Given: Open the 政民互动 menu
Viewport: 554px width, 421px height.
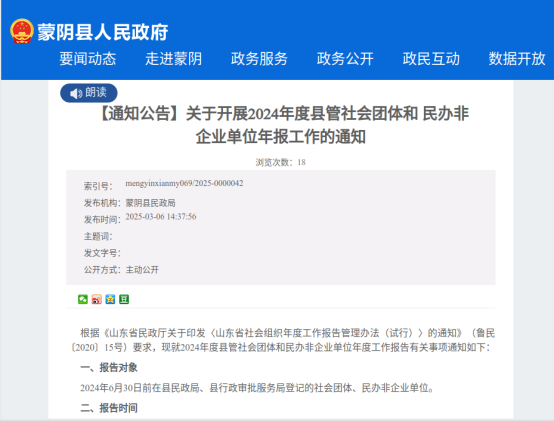Looking at the screenshot, I should 431,59.
